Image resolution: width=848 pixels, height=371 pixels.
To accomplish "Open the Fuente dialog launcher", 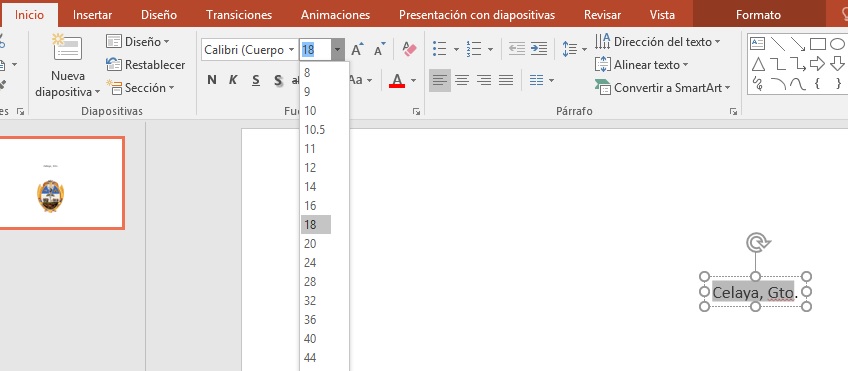I will 416,111.
